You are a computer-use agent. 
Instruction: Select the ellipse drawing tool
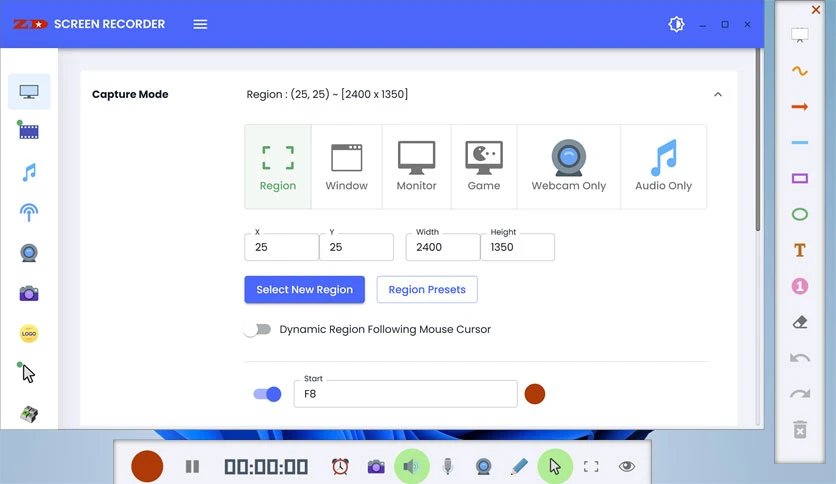(x=799, y=214)
